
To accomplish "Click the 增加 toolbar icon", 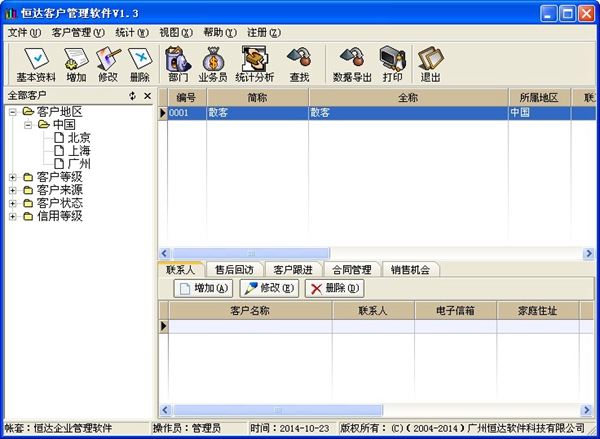I will (x=76, y=65).
